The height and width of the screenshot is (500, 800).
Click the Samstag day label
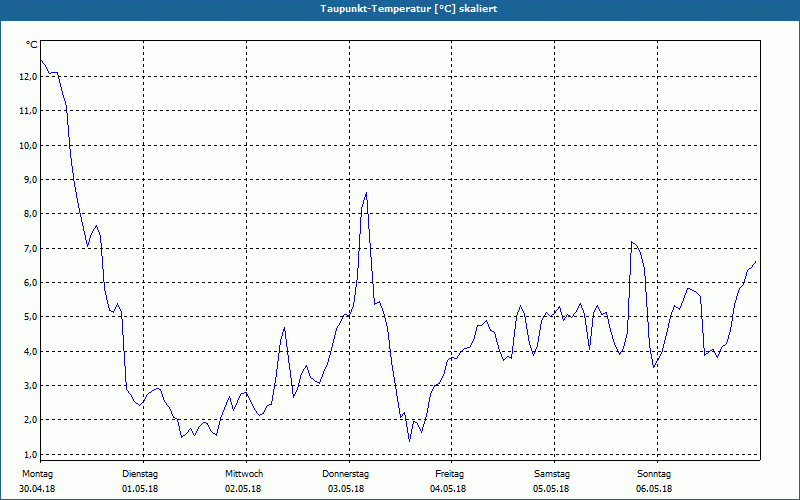[x=552, y=474]
